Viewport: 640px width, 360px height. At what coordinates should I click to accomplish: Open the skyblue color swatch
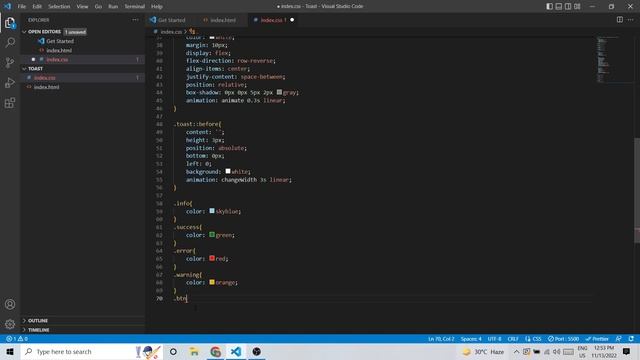tap(212, 211)
